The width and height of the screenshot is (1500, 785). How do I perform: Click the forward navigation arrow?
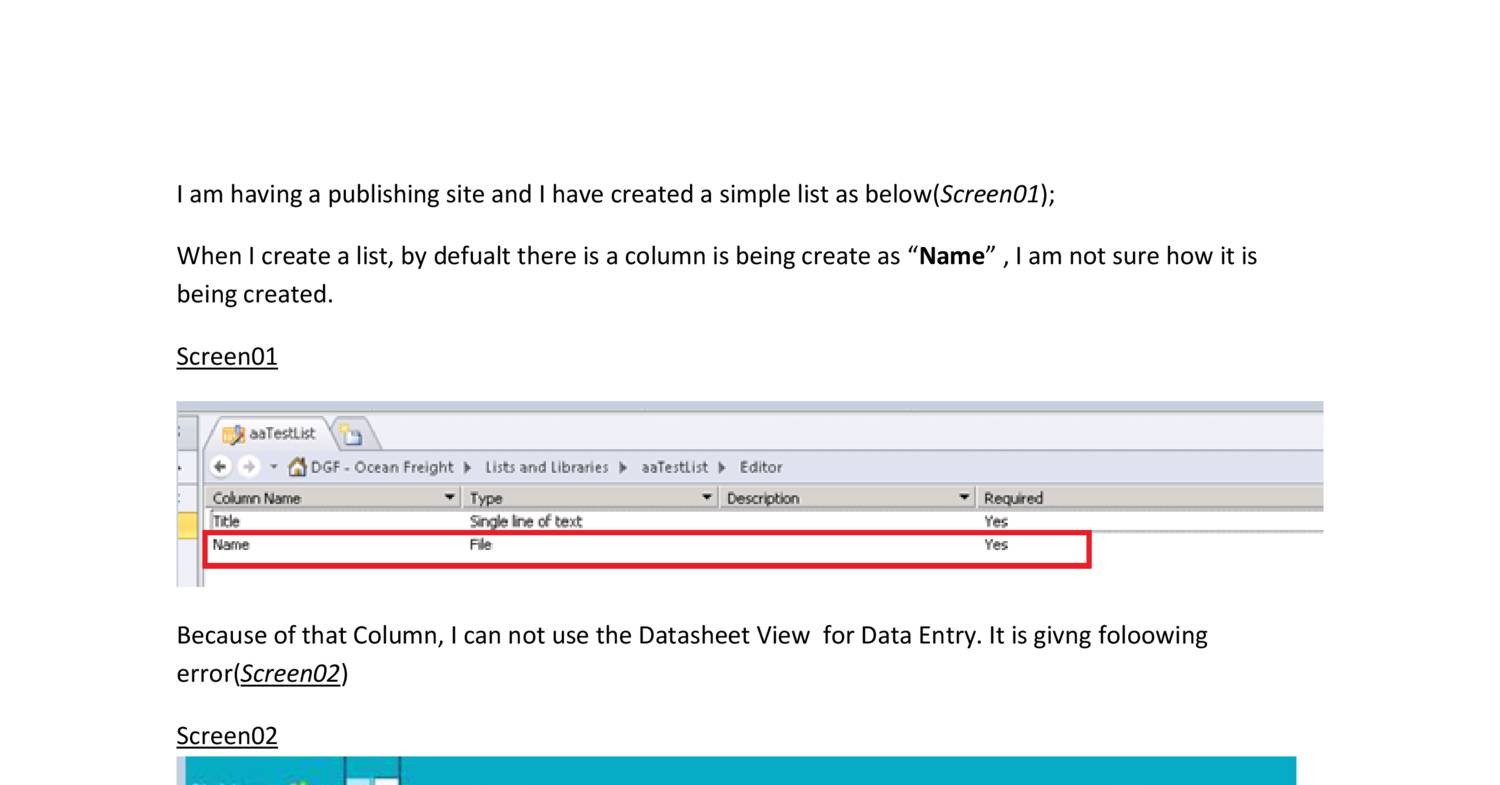point(248,467)
